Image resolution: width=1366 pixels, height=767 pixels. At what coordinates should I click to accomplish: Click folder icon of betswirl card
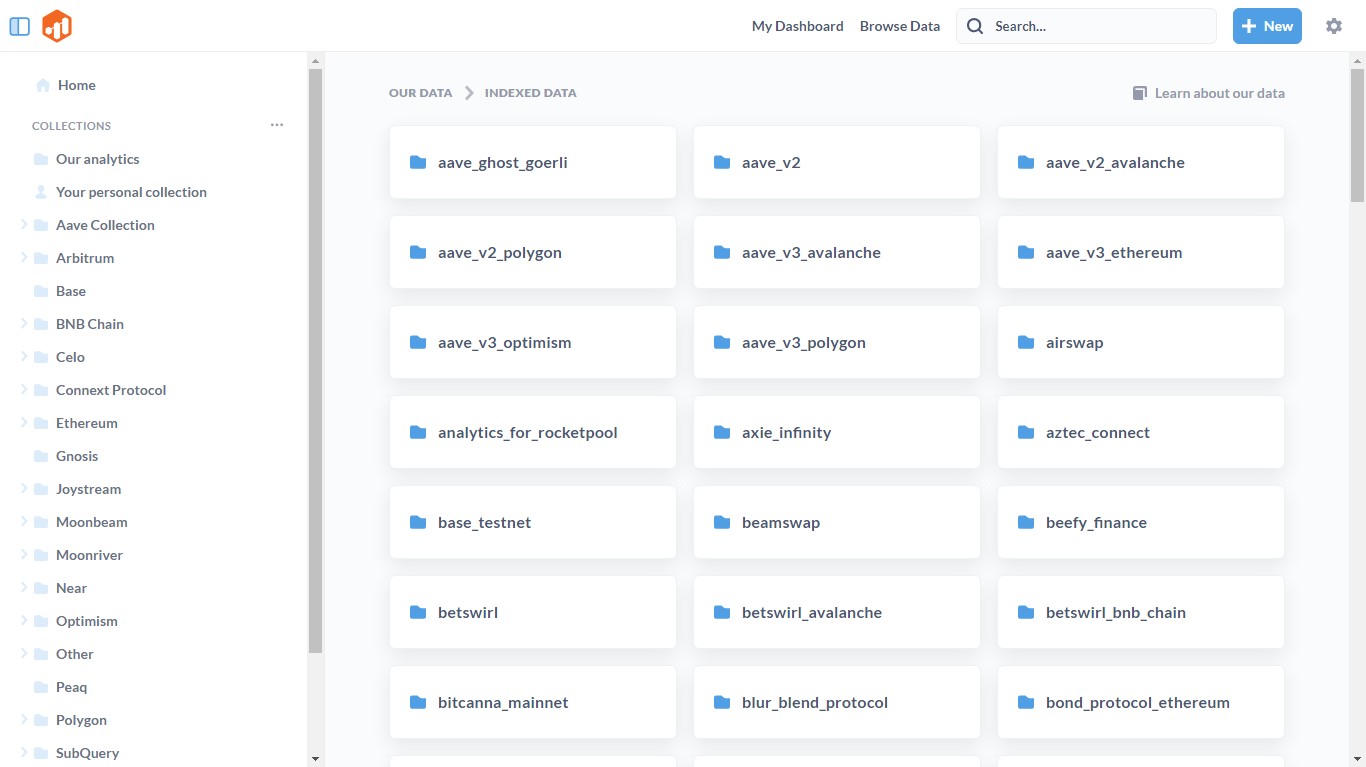pyautogui.click(x=418, y=612)
